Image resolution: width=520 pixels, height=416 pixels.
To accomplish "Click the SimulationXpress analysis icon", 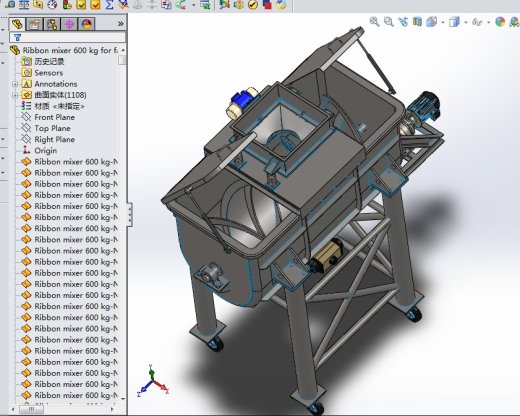I will tap(224, 4).
